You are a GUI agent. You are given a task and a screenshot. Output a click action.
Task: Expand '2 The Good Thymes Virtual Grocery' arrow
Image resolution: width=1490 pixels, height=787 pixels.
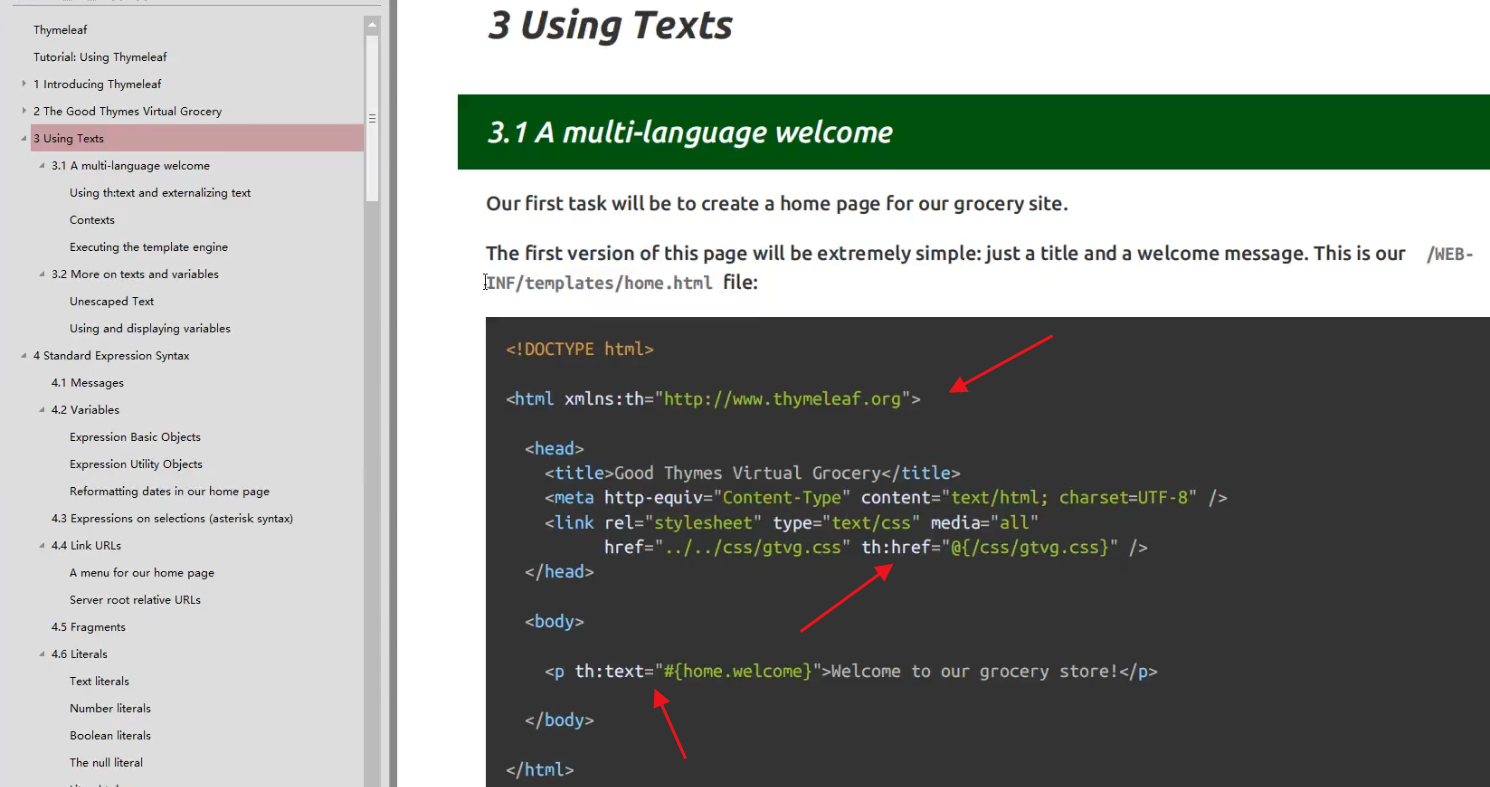point(24,111)
